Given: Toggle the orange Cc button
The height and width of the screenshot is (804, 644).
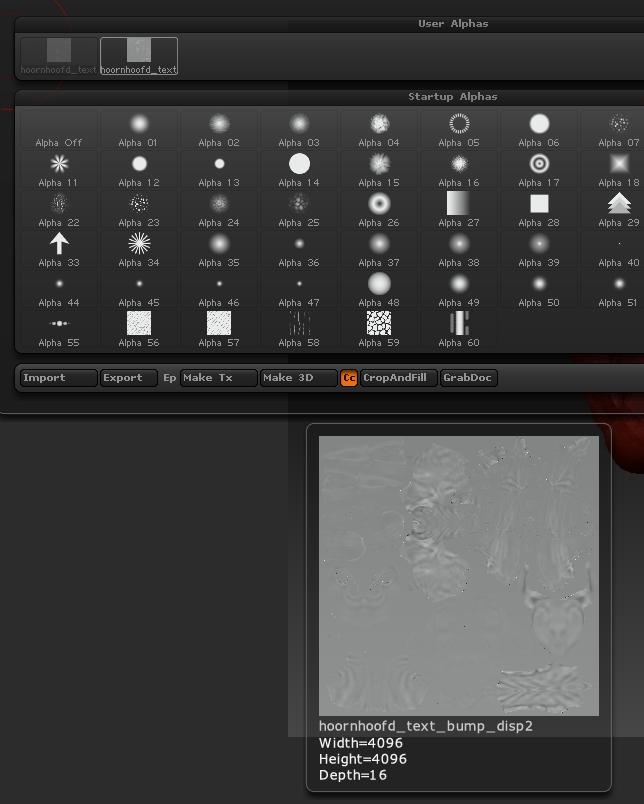Looking at the screenshot, I should pyautogui.click(x=349, y=378).
